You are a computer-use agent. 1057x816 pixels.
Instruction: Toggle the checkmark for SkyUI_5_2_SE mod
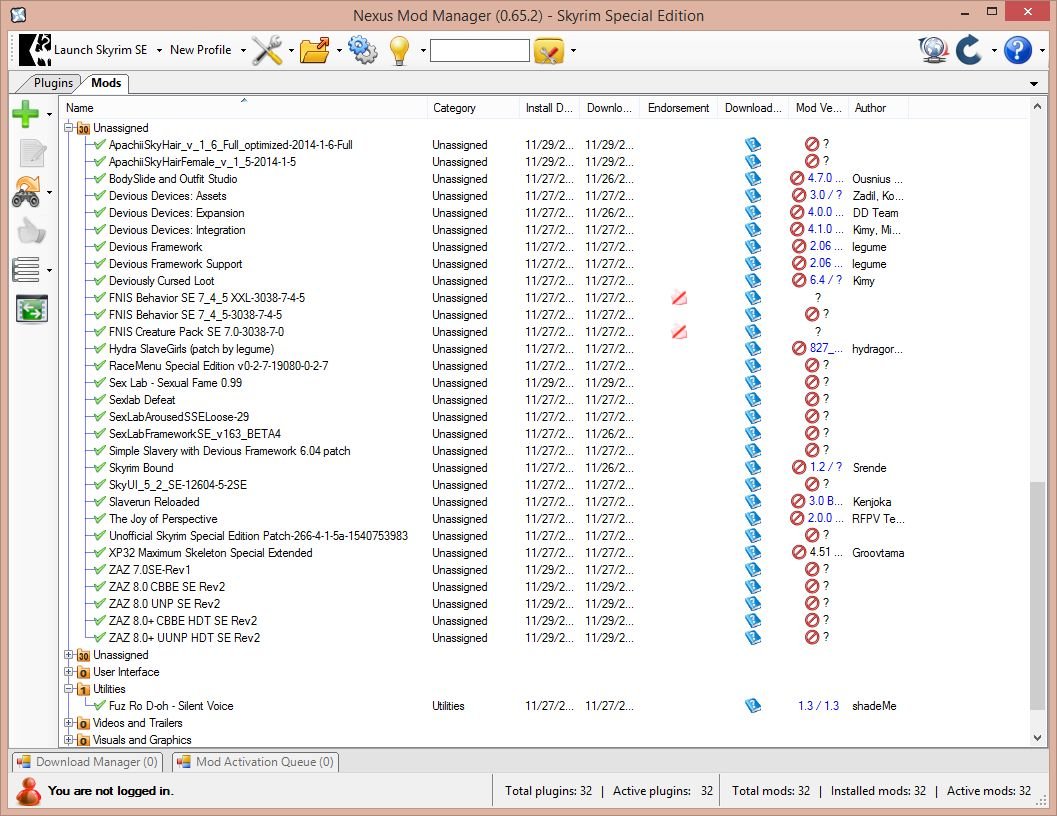[x=100, y=484]
